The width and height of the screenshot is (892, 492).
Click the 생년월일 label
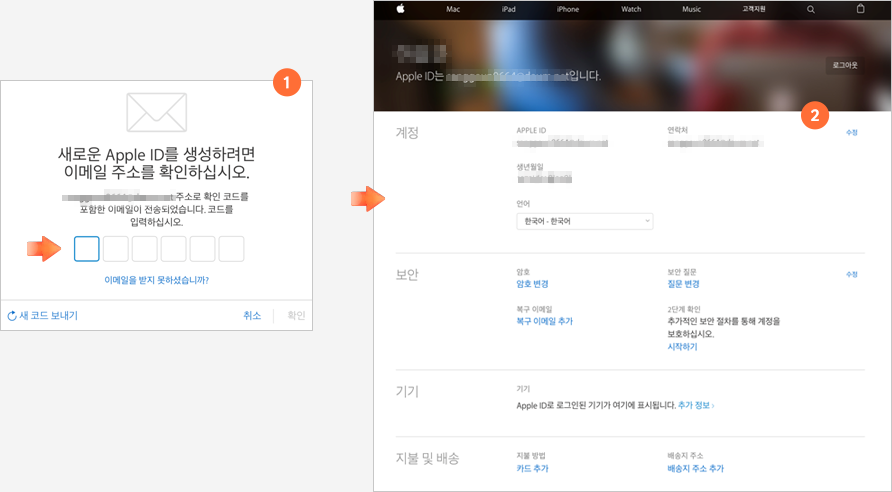pos(530,167)
